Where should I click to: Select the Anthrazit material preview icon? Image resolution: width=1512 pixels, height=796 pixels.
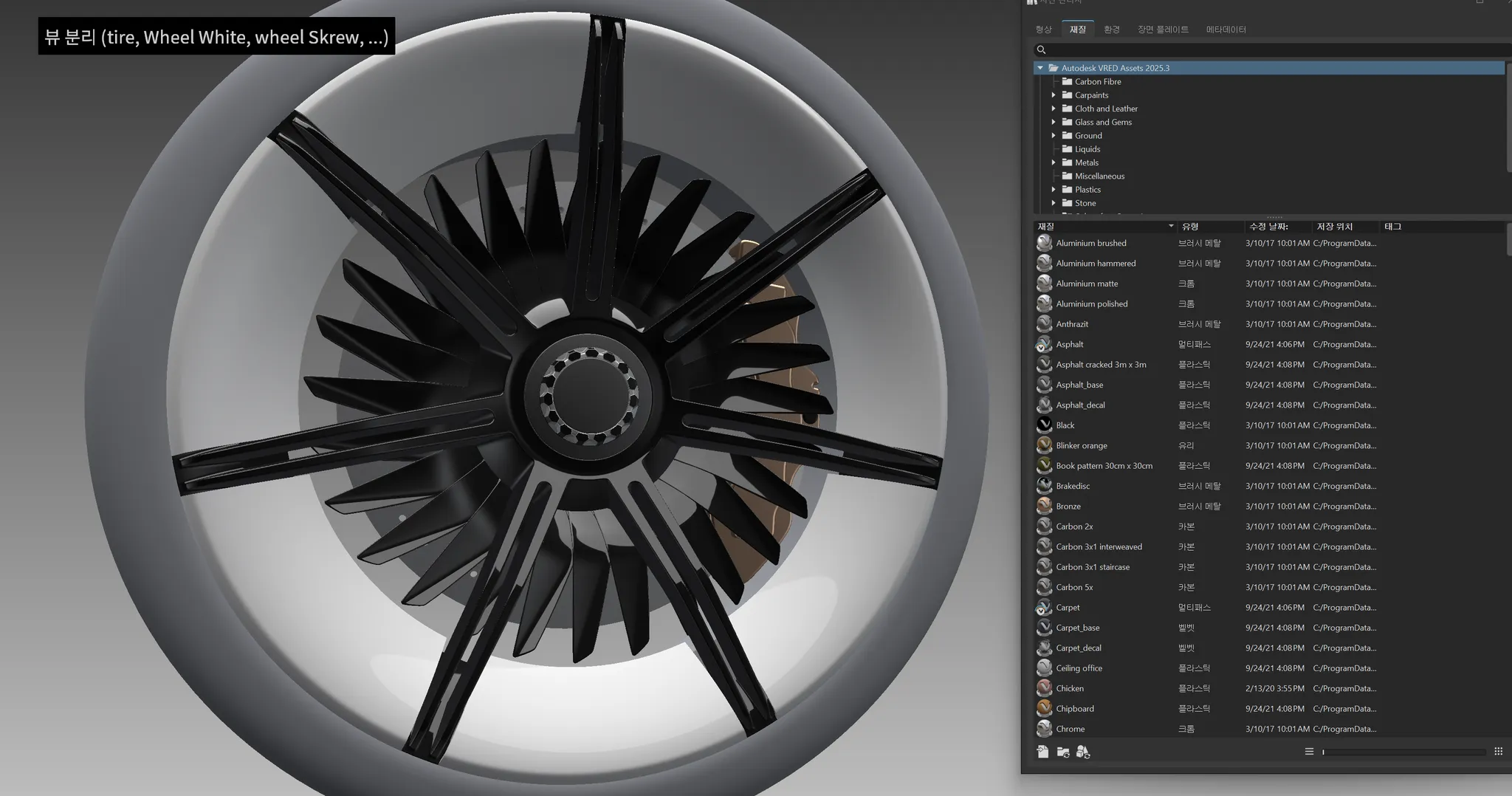click(1044, 324)
